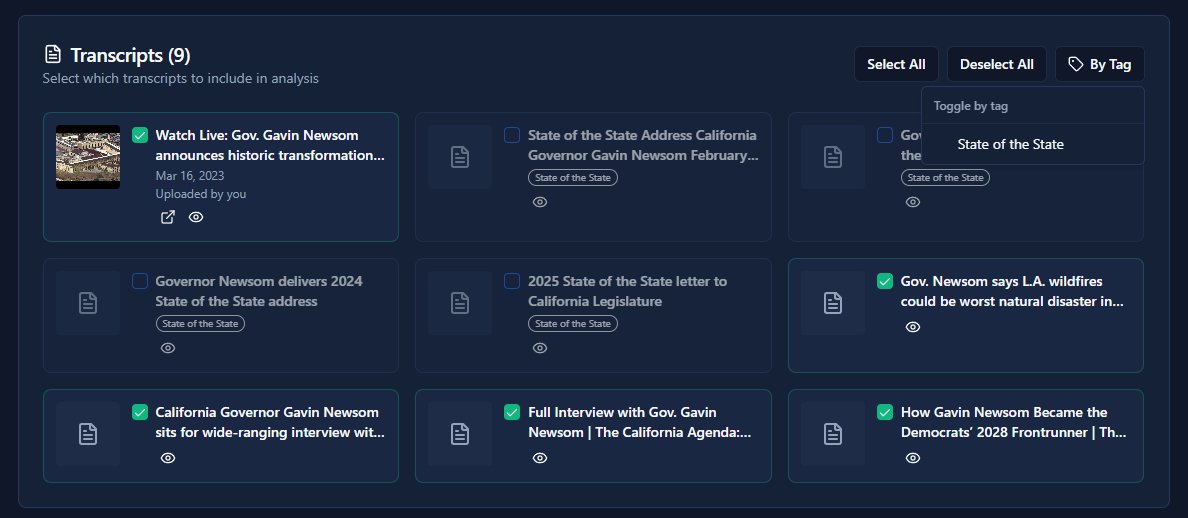Click title 'Full Interview with Gov. Gavin Newsom'
This screenshot has width=1188, height=518.
[x=639, y=423]
